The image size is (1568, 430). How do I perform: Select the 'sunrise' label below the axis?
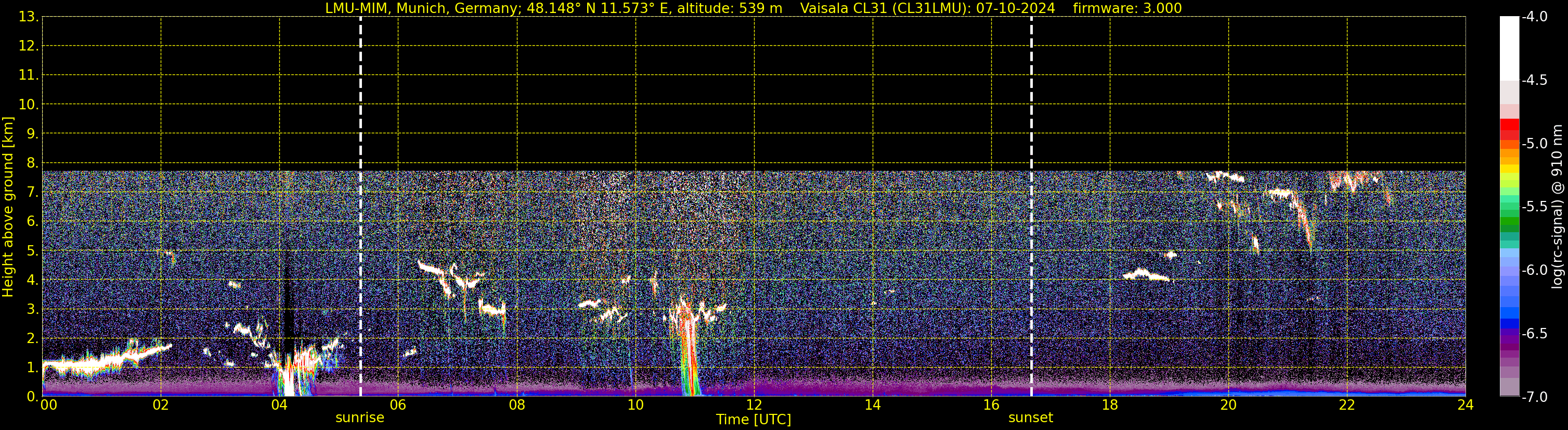360,418
